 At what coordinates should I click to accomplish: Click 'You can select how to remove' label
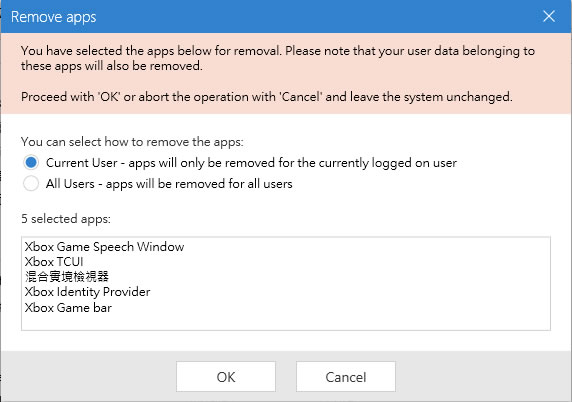132,142
